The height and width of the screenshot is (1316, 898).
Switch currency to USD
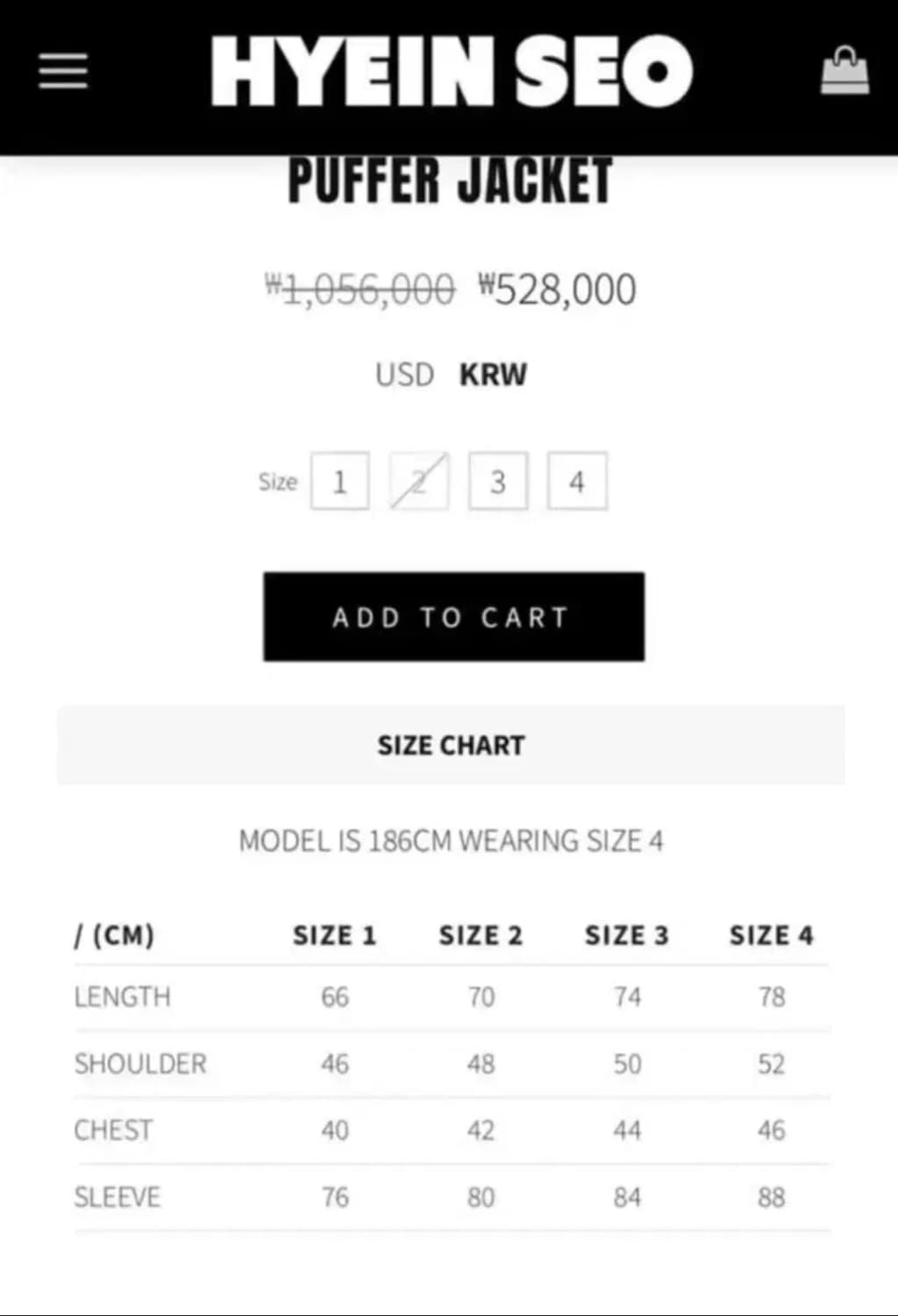click(404, 375)
